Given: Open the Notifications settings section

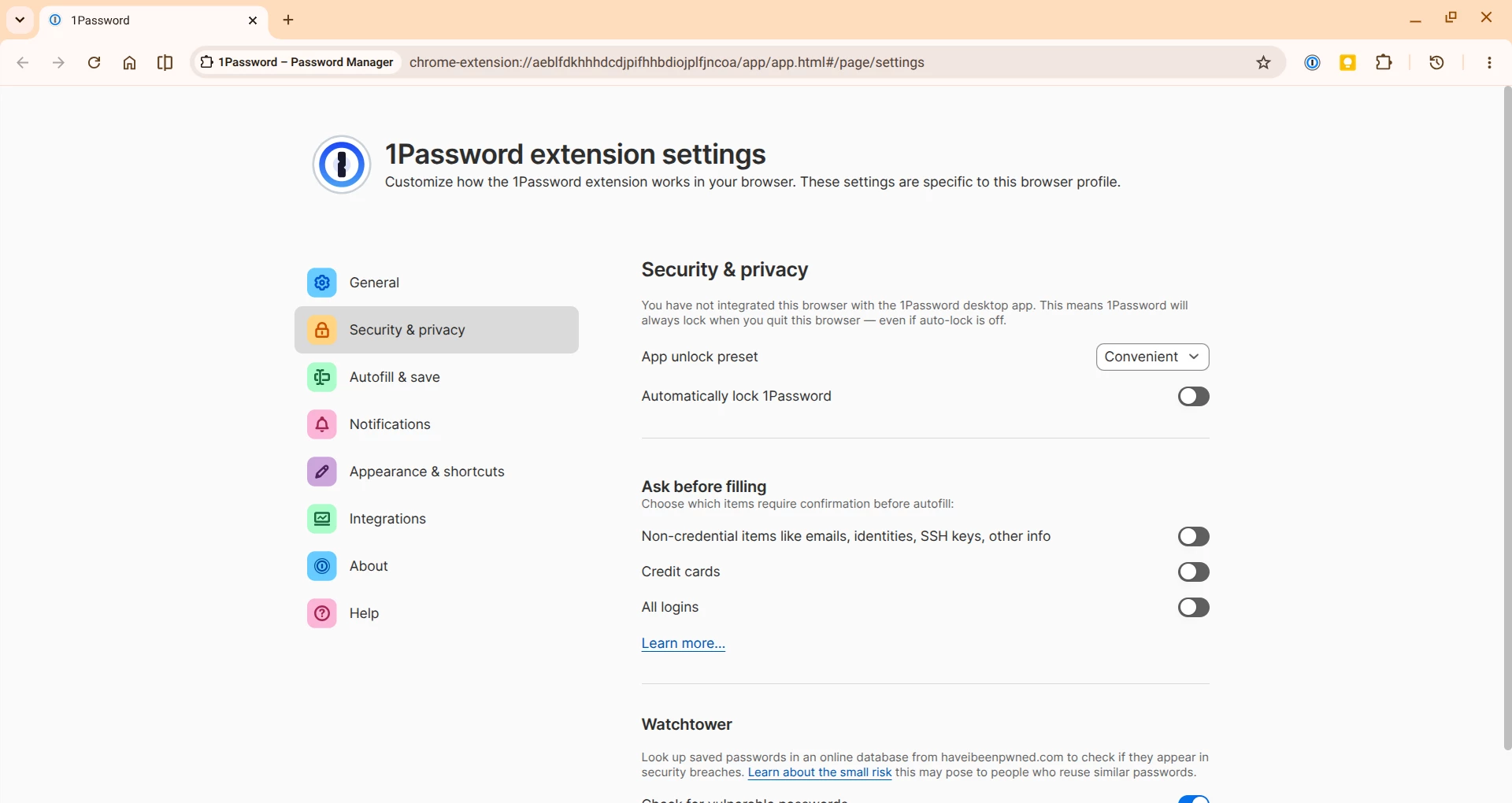Looking at the screenshot, I should (436, 424).
